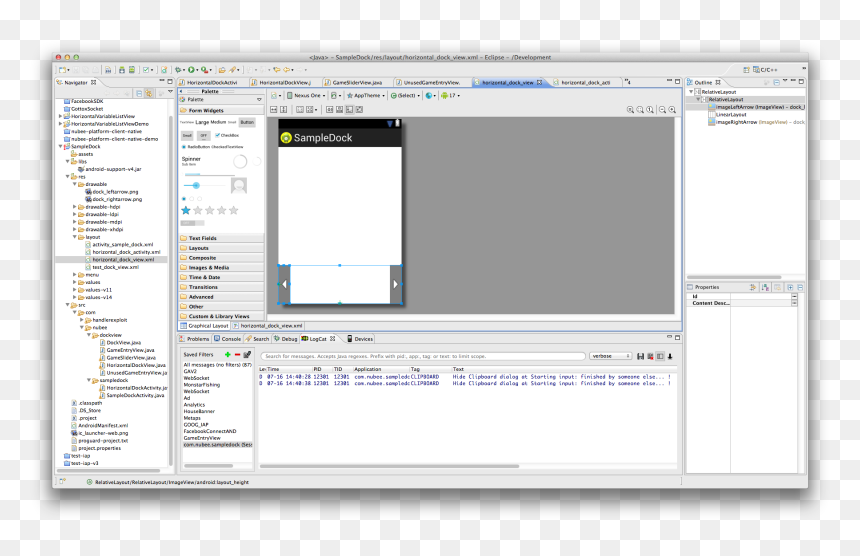This screenshot has height=556, width=860.
Task: Collapse the drawable folder
Action: click(75, 184)
